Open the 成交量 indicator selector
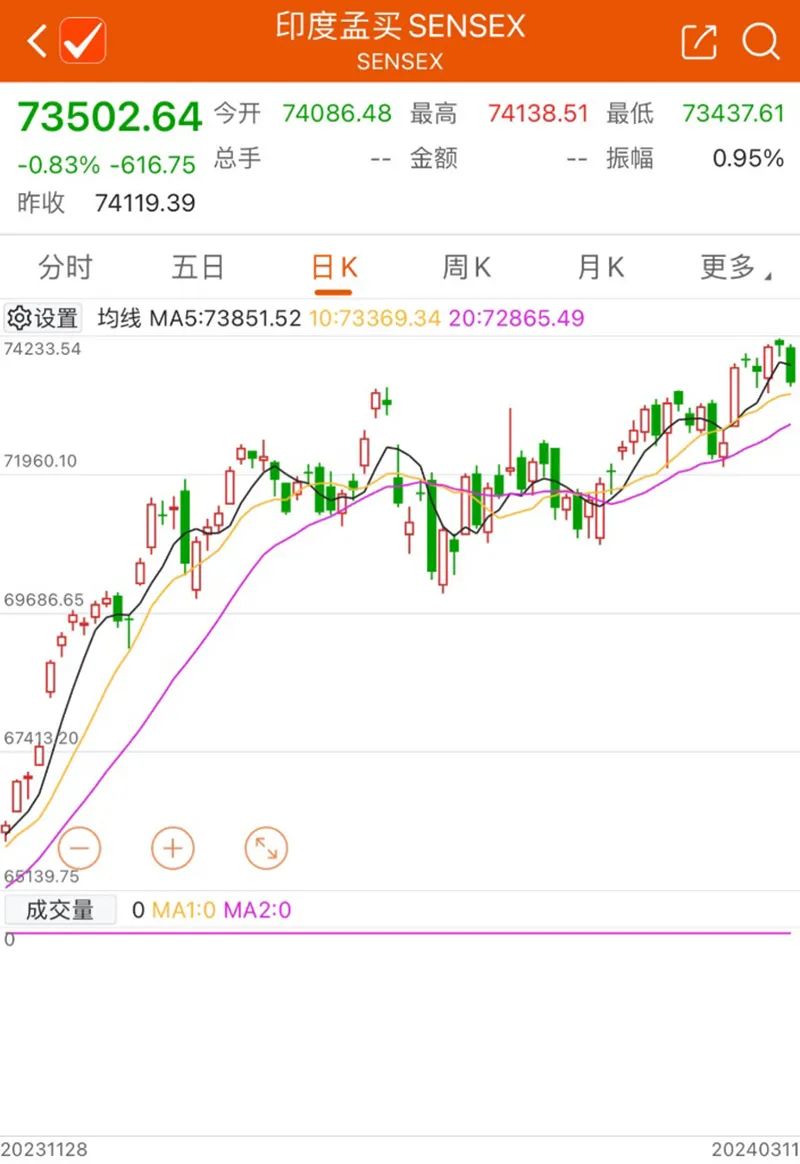This screenshot has height=1164, width=800. click(x=60, y=909)
